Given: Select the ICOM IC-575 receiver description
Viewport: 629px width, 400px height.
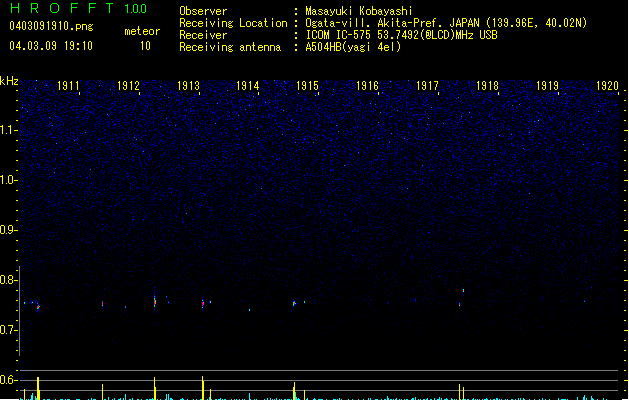Looking at the screenshot, I should [x=402, y=35].
